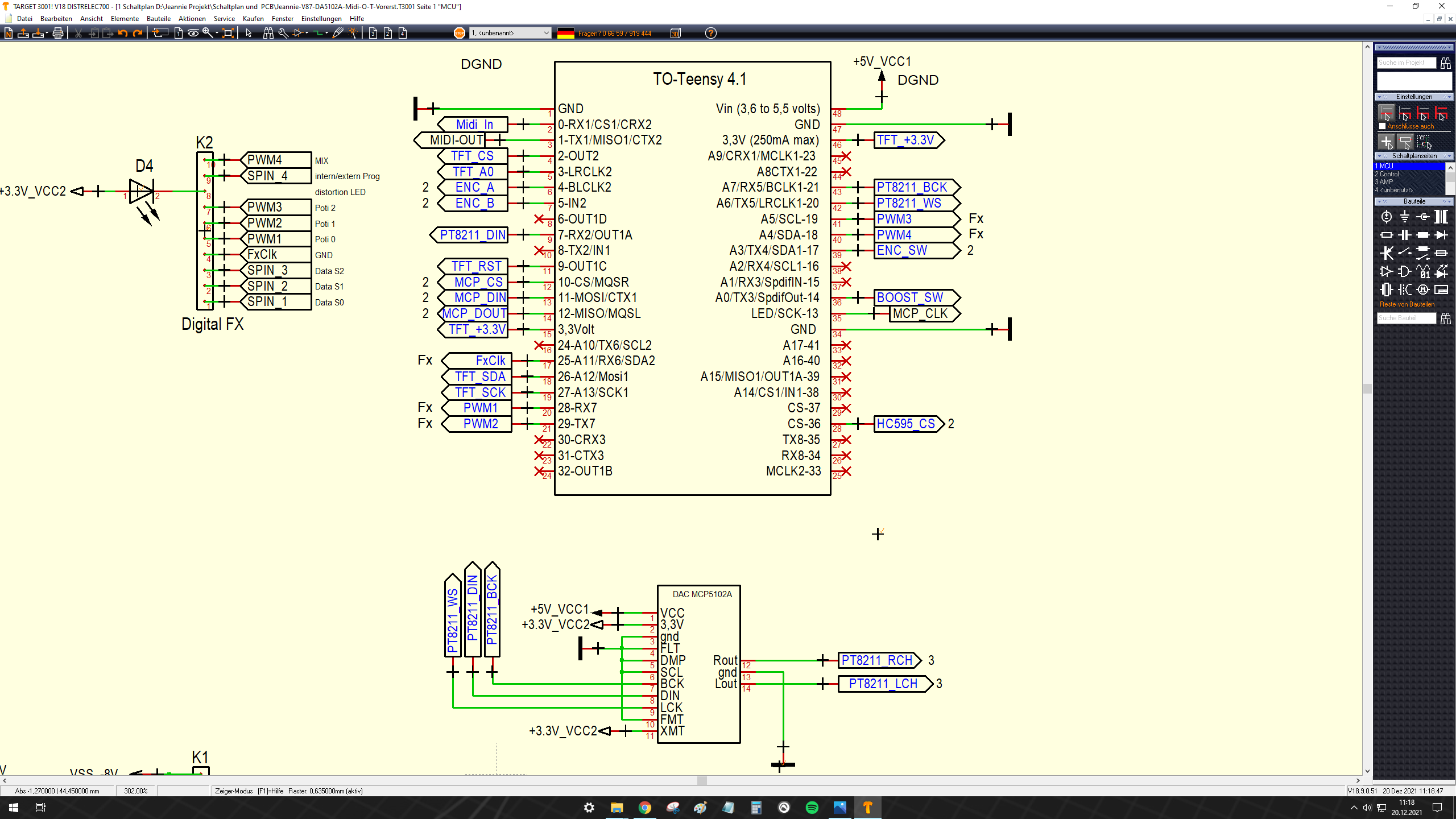Click the magic wand toolbar icon
This screenshot has width=1456, height=819.
pos(353,33)
